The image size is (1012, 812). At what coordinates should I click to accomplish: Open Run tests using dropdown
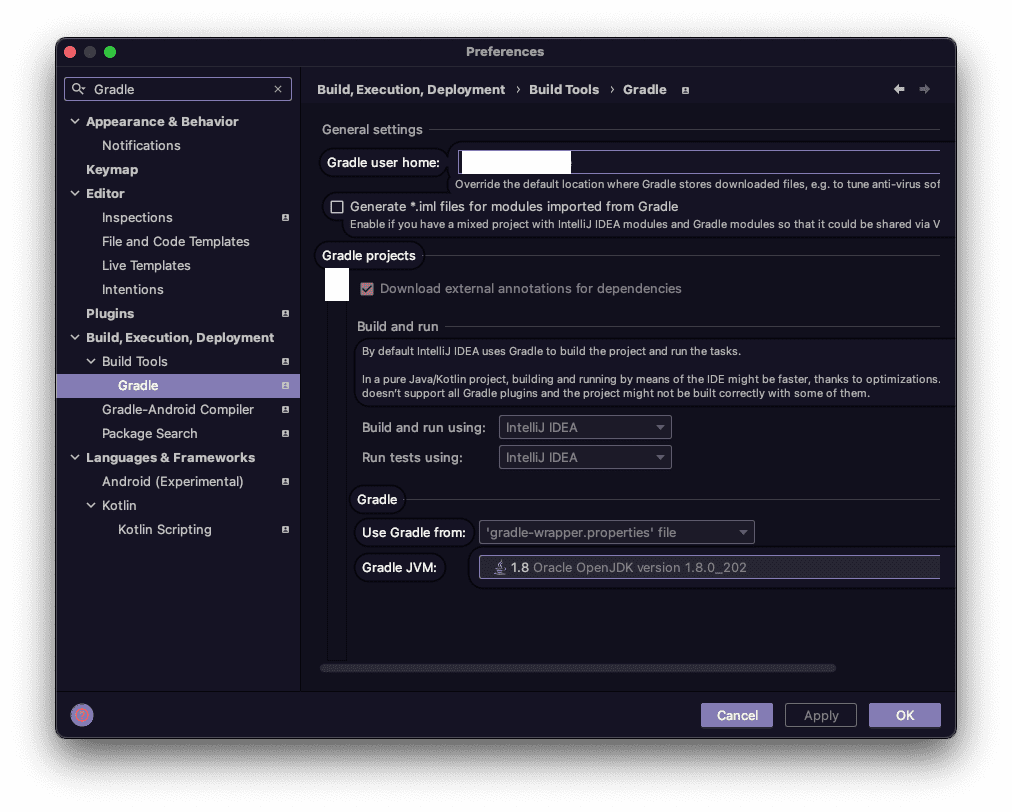click(x=585, y=458)
